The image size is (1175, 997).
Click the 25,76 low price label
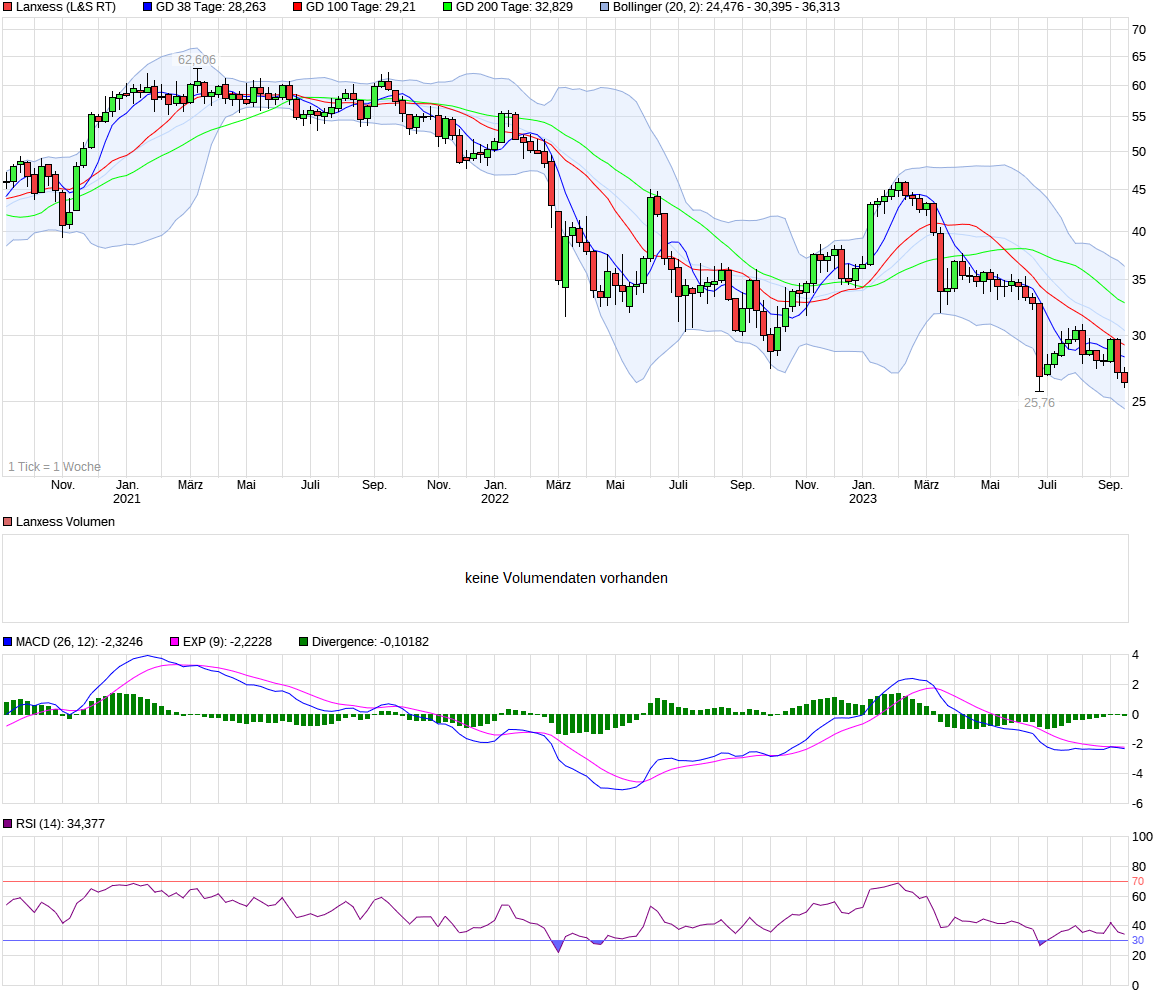(x=1040, y=403)
